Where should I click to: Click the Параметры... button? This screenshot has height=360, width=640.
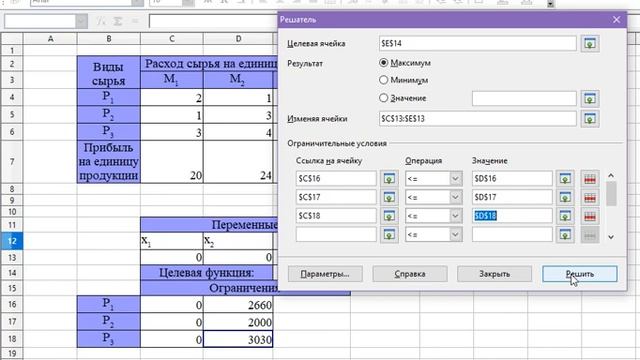(325, 274)
